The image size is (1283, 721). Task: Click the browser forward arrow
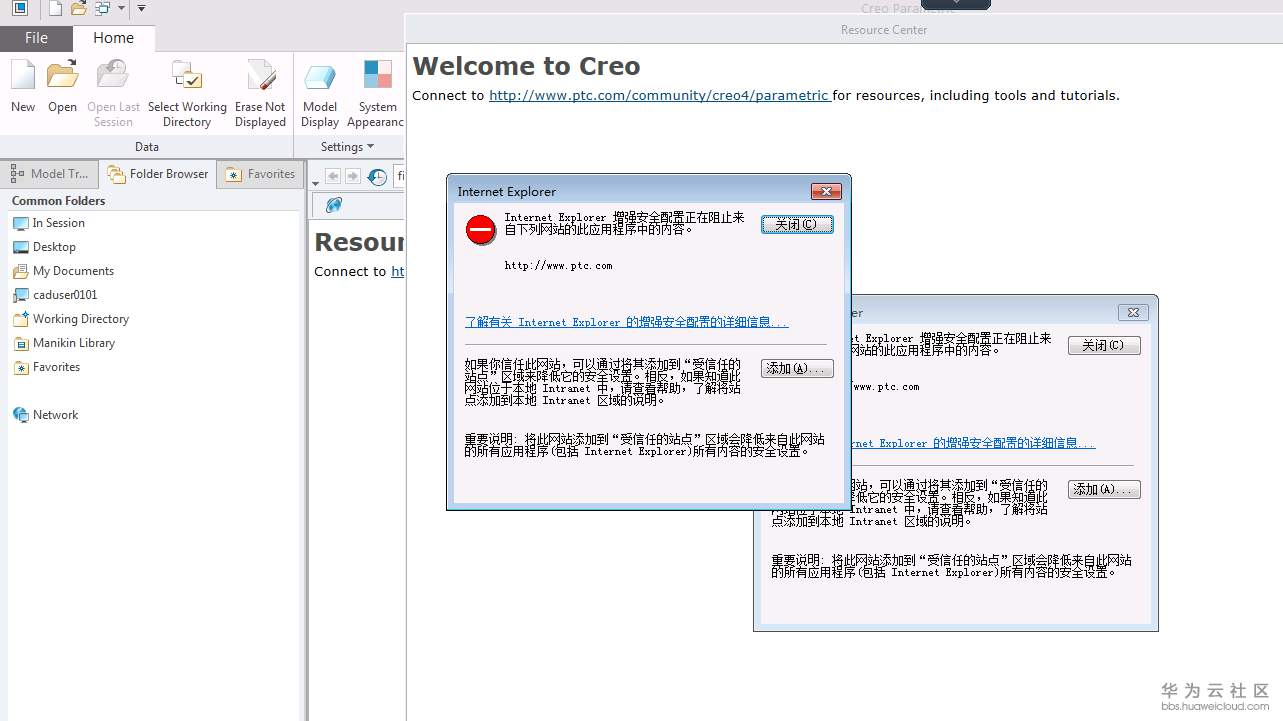352,176
